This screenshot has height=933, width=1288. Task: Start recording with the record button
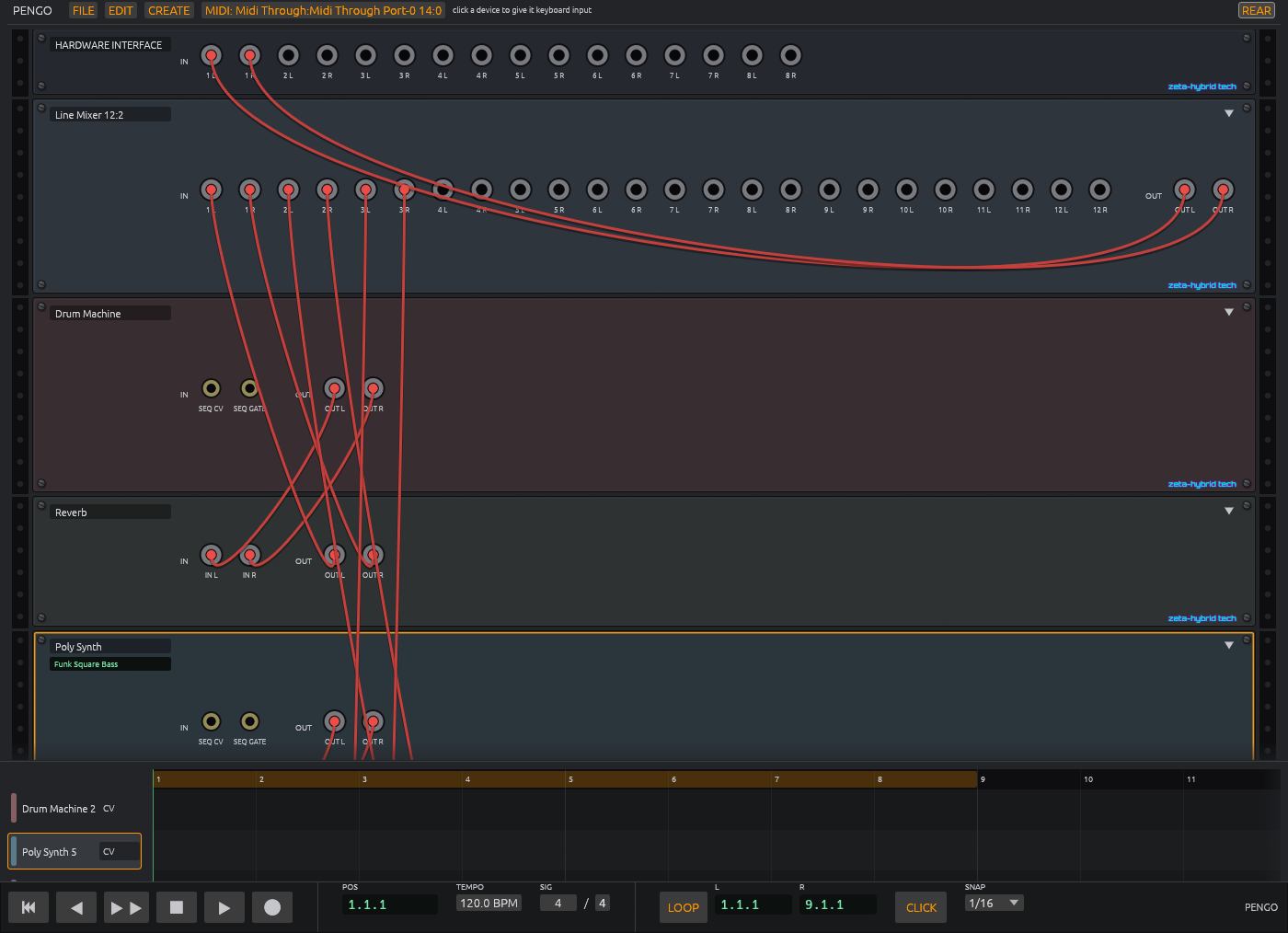272,907
